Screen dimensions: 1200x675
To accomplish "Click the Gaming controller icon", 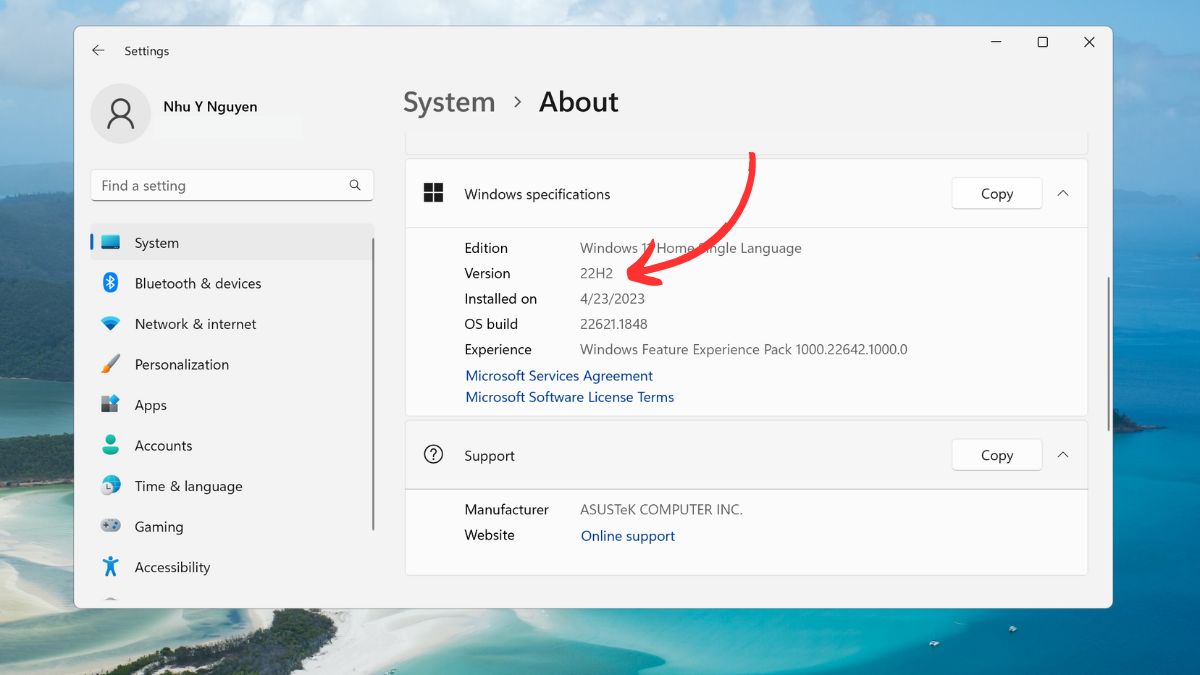I will click(x=110, y=526).
